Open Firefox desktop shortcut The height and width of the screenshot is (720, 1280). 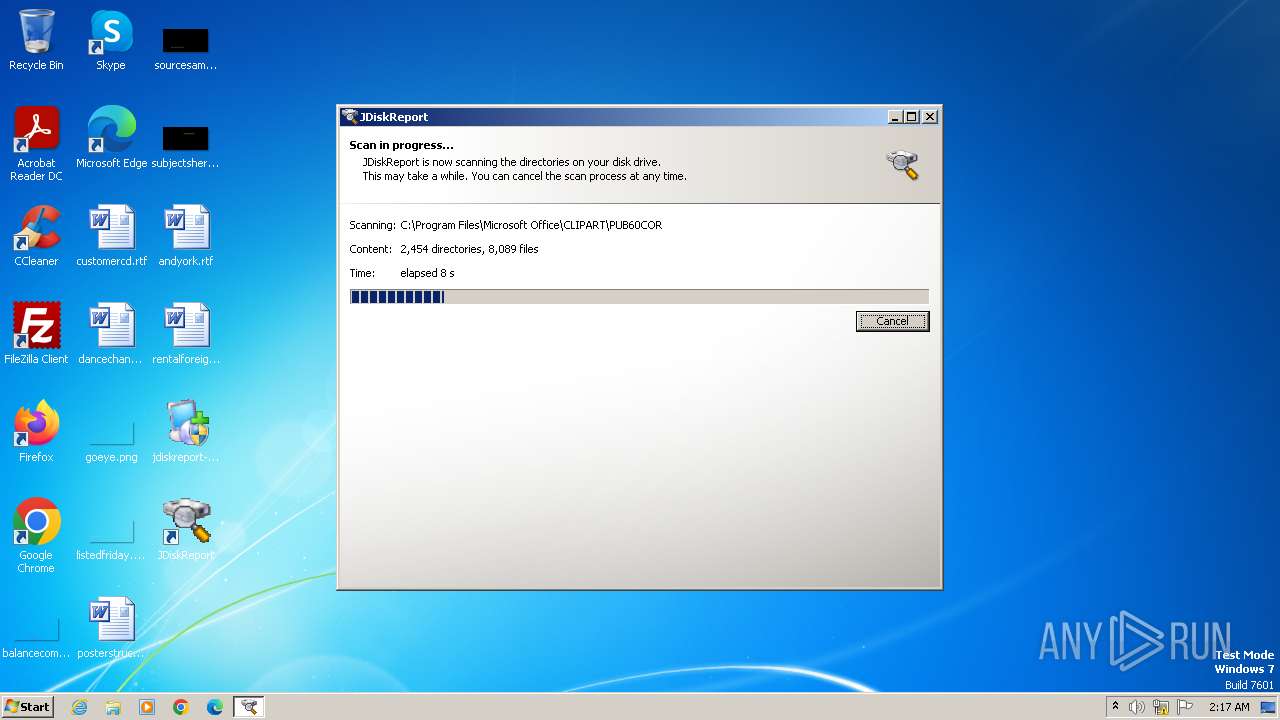click(x=36, y=432)
